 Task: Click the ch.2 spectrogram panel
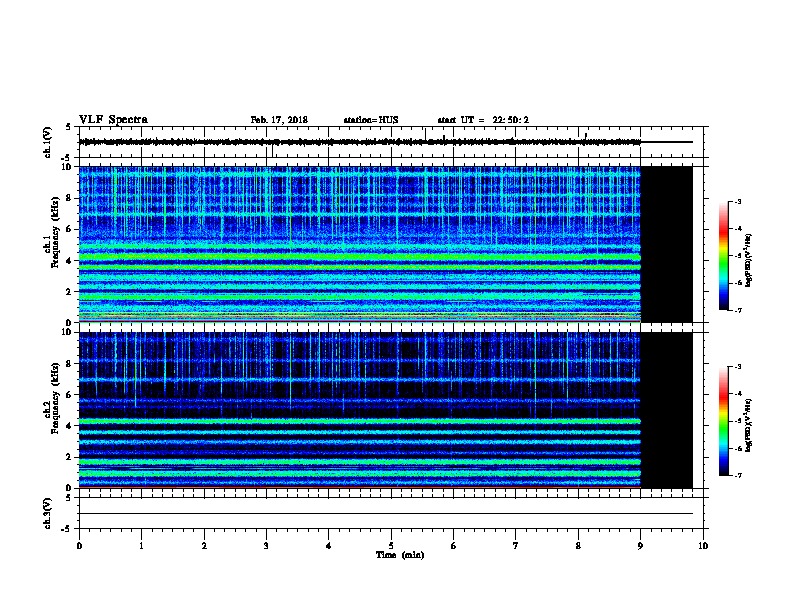tap(385, 410)
